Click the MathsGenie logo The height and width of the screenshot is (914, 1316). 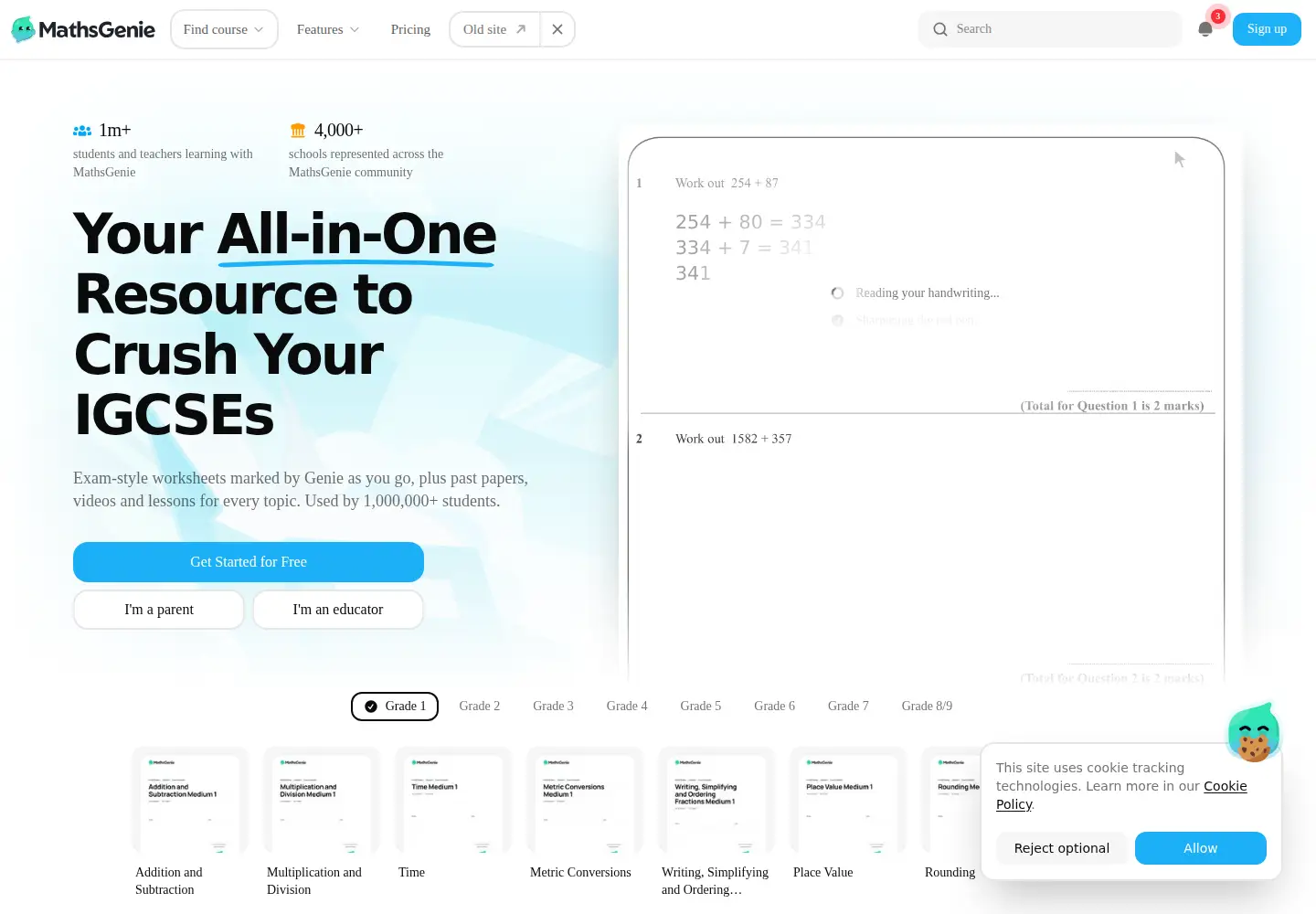83,29
